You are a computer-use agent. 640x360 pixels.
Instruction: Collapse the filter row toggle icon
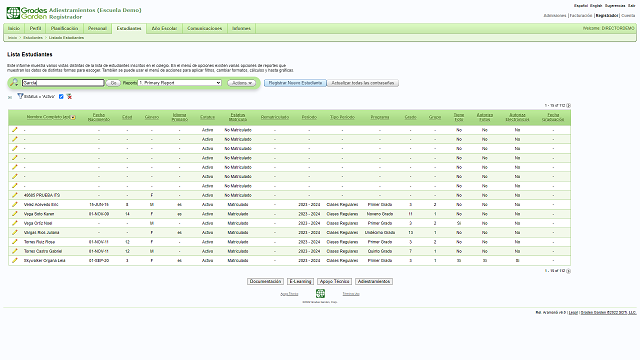(x=10, y=97)
